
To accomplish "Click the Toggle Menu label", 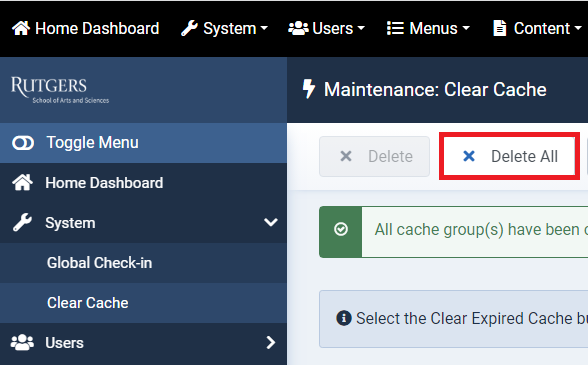I will pyautogui.click(x=92, y=143).
